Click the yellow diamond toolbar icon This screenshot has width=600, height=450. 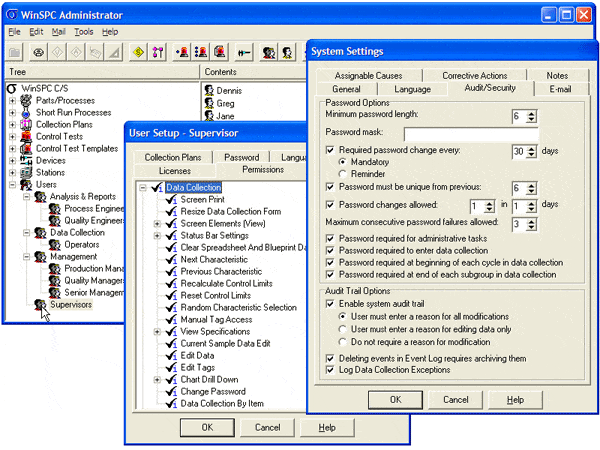(x=138, y=52)
